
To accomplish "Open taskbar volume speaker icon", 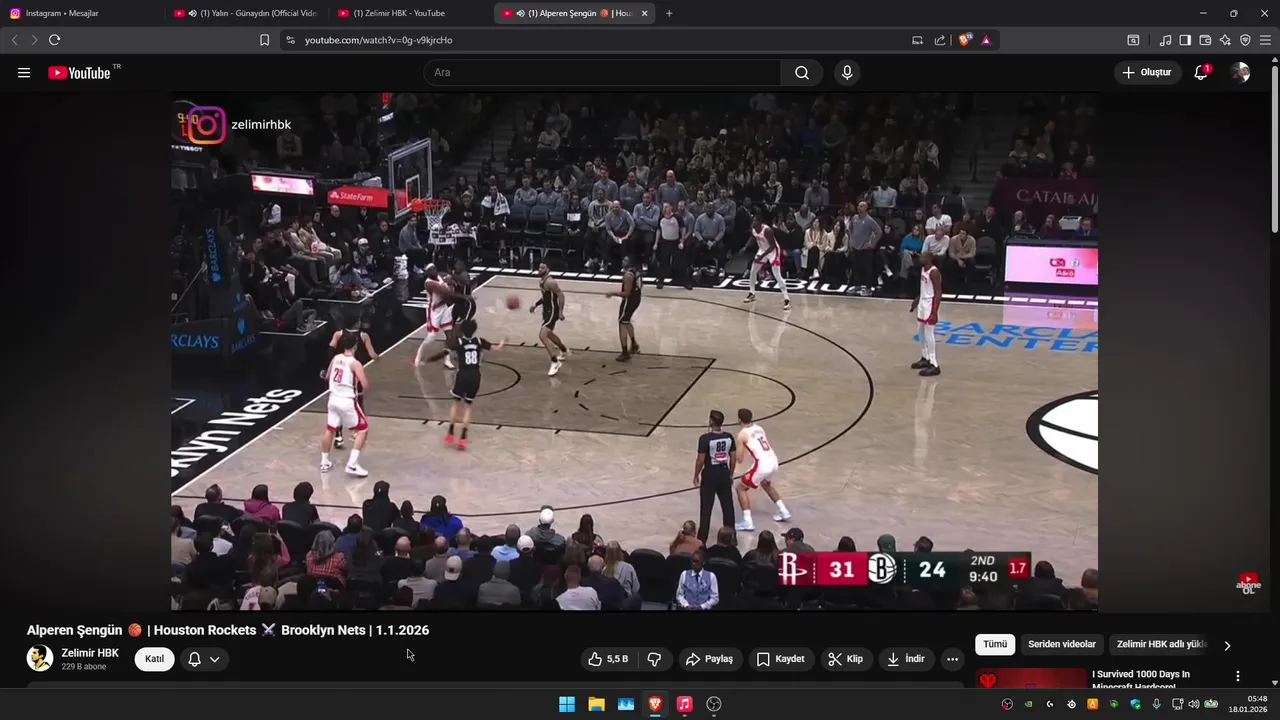I will coord(1193,704).
